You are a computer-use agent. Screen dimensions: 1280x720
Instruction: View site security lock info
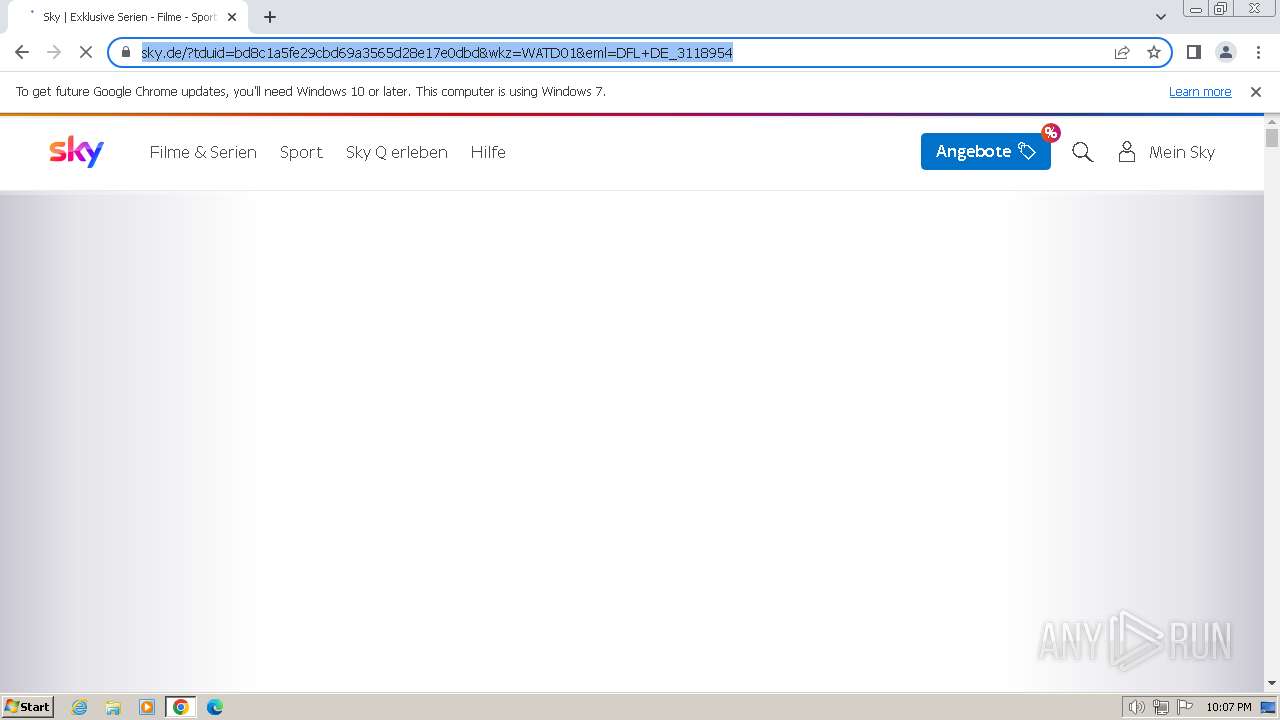tap(126, 52)
